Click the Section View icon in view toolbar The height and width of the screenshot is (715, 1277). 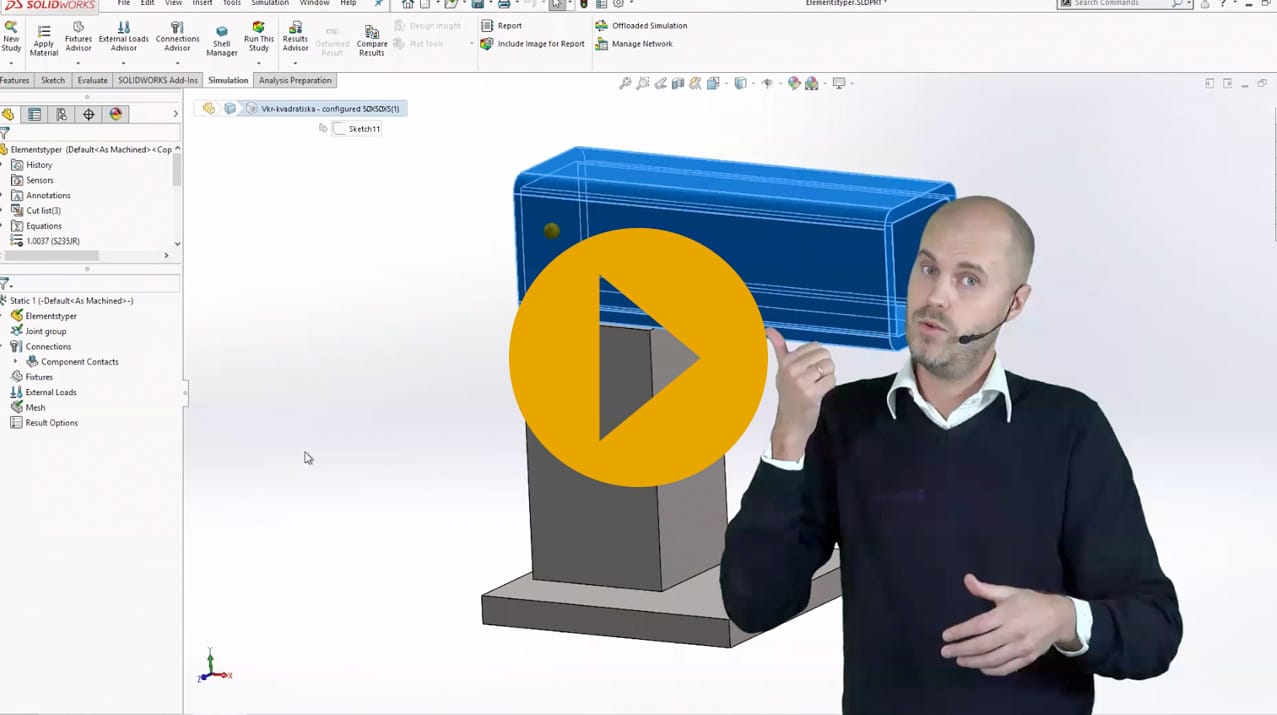click(x=678, y=84)
